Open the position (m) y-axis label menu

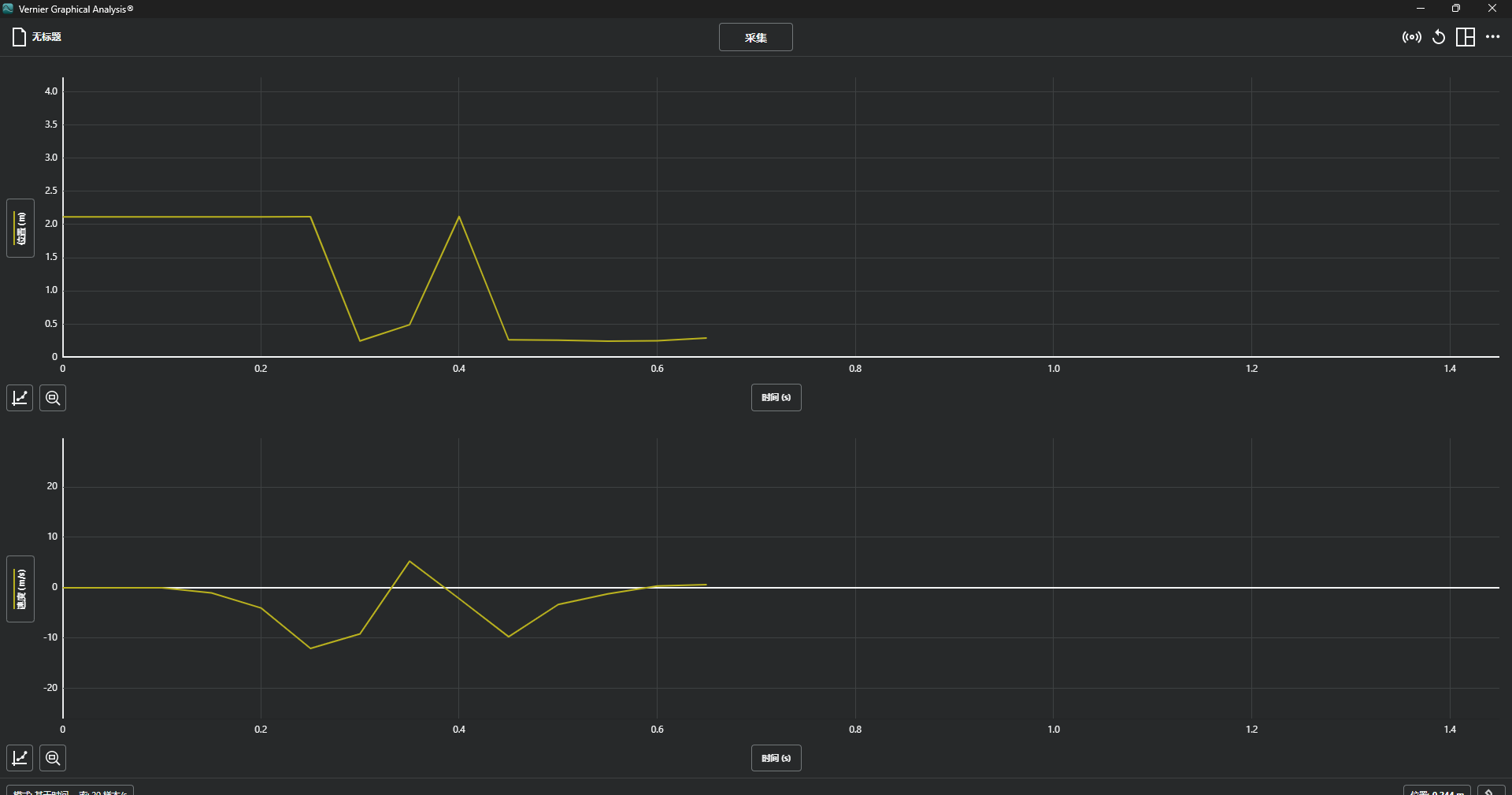click(20, 228)
